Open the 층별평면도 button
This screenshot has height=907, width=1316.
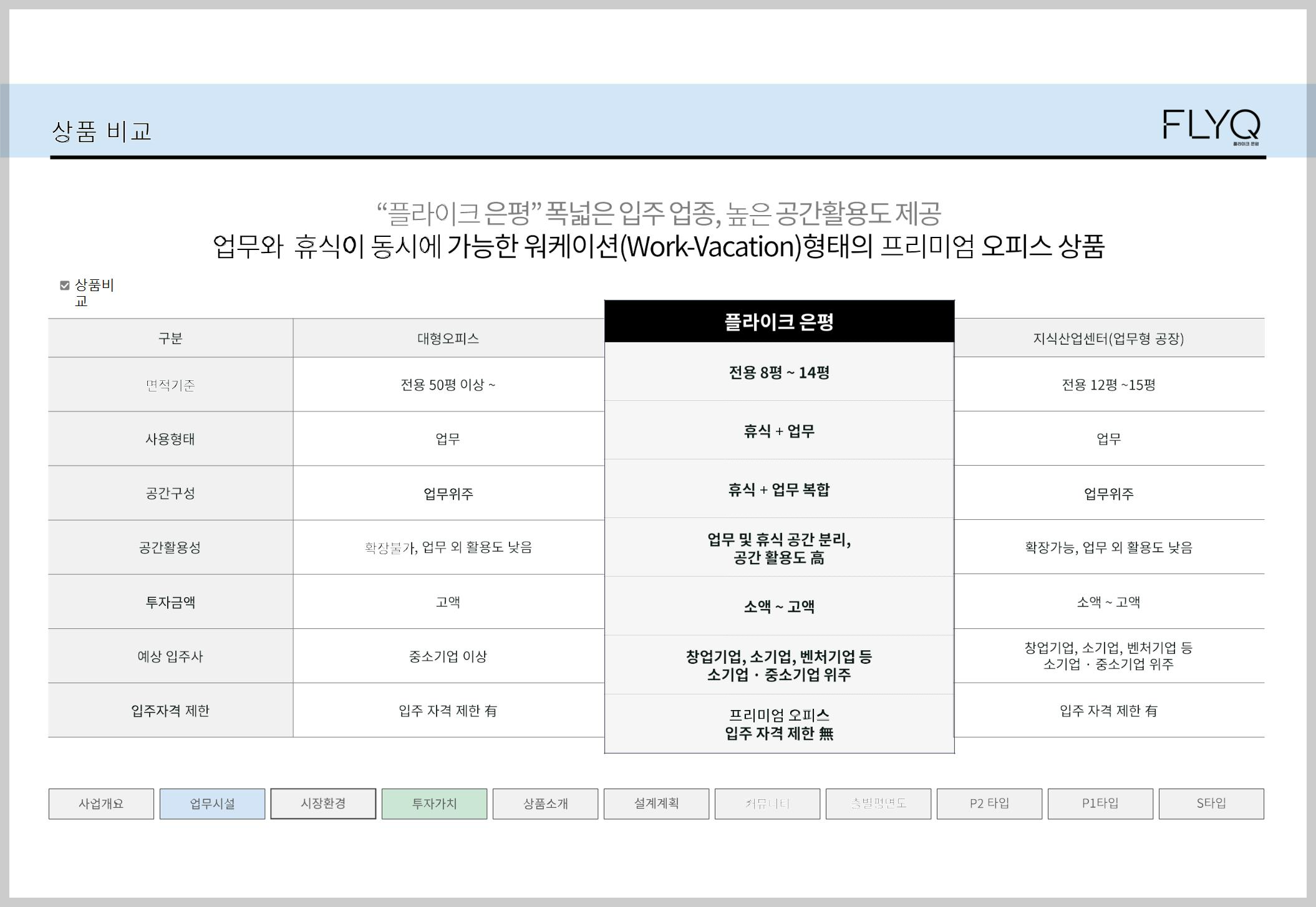878,804
